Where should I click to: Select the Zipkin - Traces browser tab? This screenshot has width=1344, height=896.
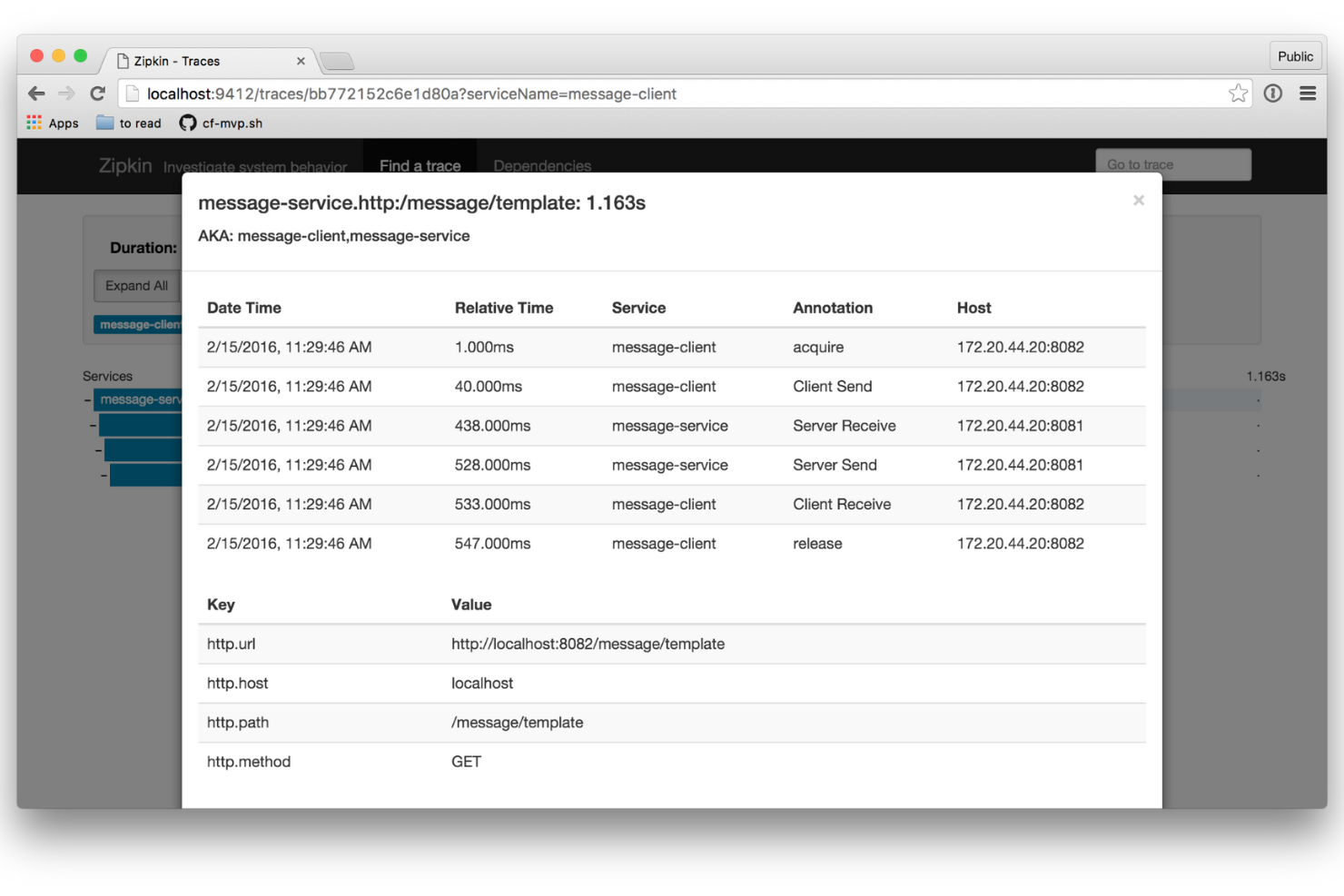(209, 61)
